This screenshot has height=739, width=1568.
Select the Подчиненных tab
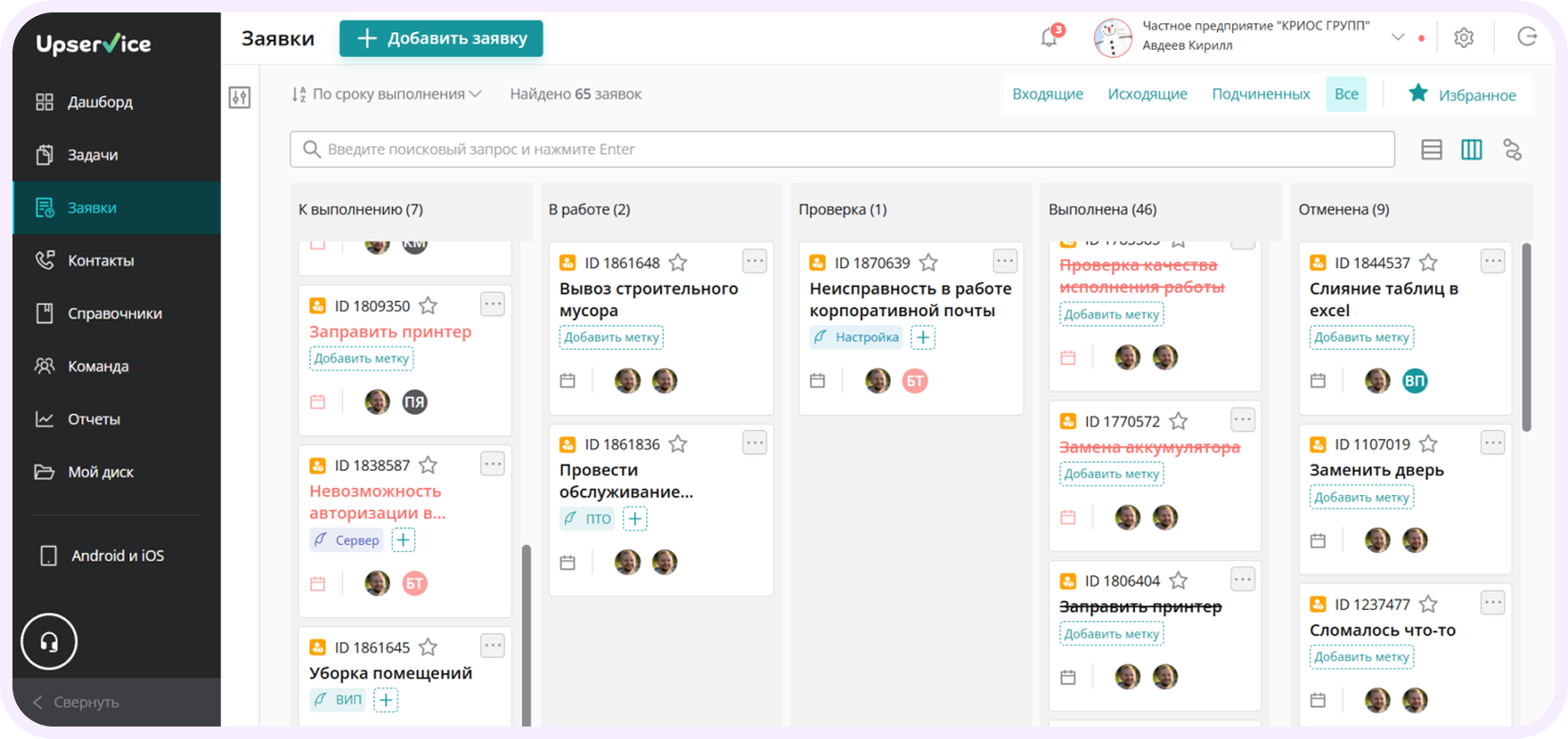coord(1261,94)
